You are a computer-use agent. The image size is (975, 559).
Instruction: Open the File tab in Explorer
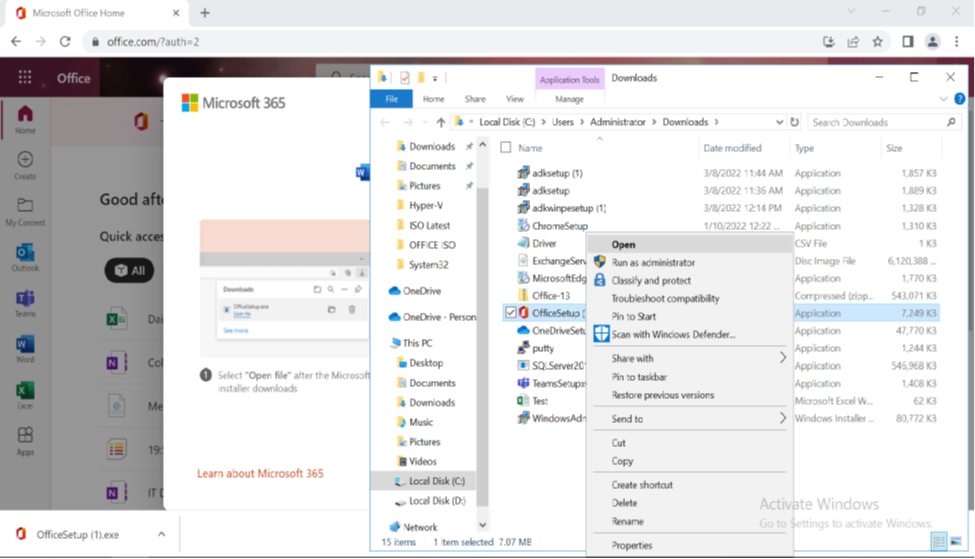(391, 99)
